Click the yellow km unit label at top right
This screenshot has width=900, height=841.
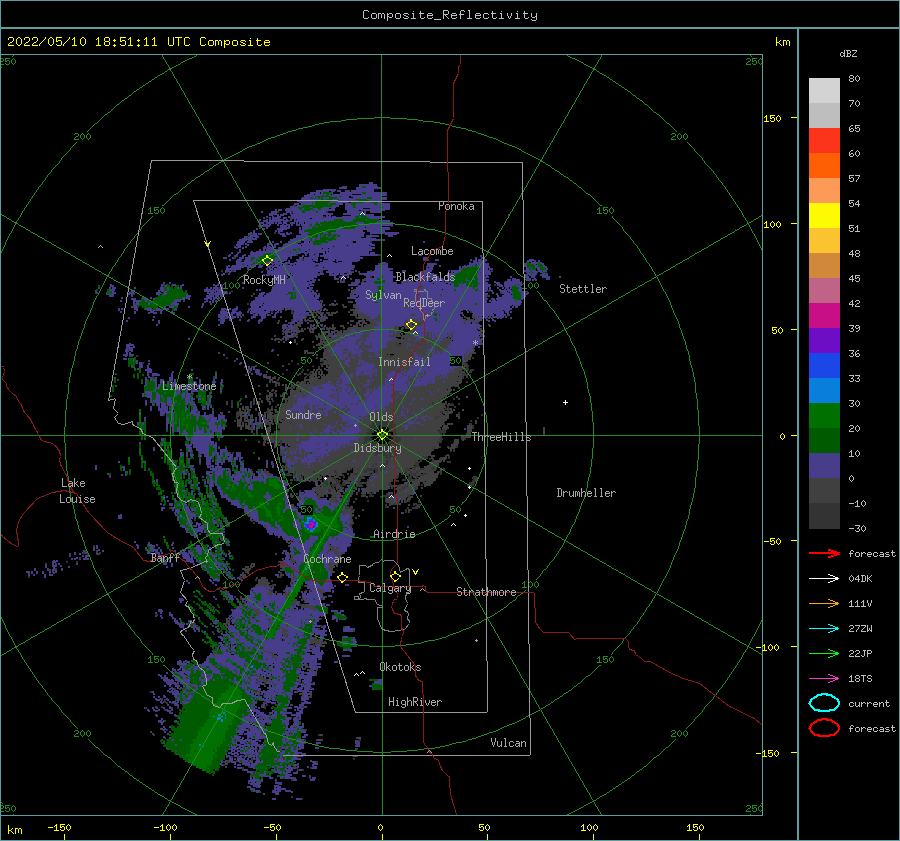[x=783, y=42]
